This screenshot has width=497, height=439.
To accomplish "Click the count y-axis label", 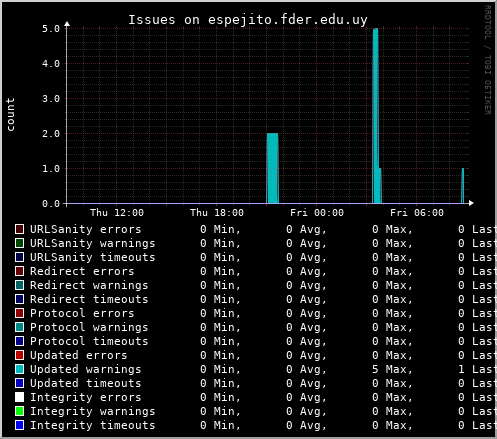I will click(10, 114).
